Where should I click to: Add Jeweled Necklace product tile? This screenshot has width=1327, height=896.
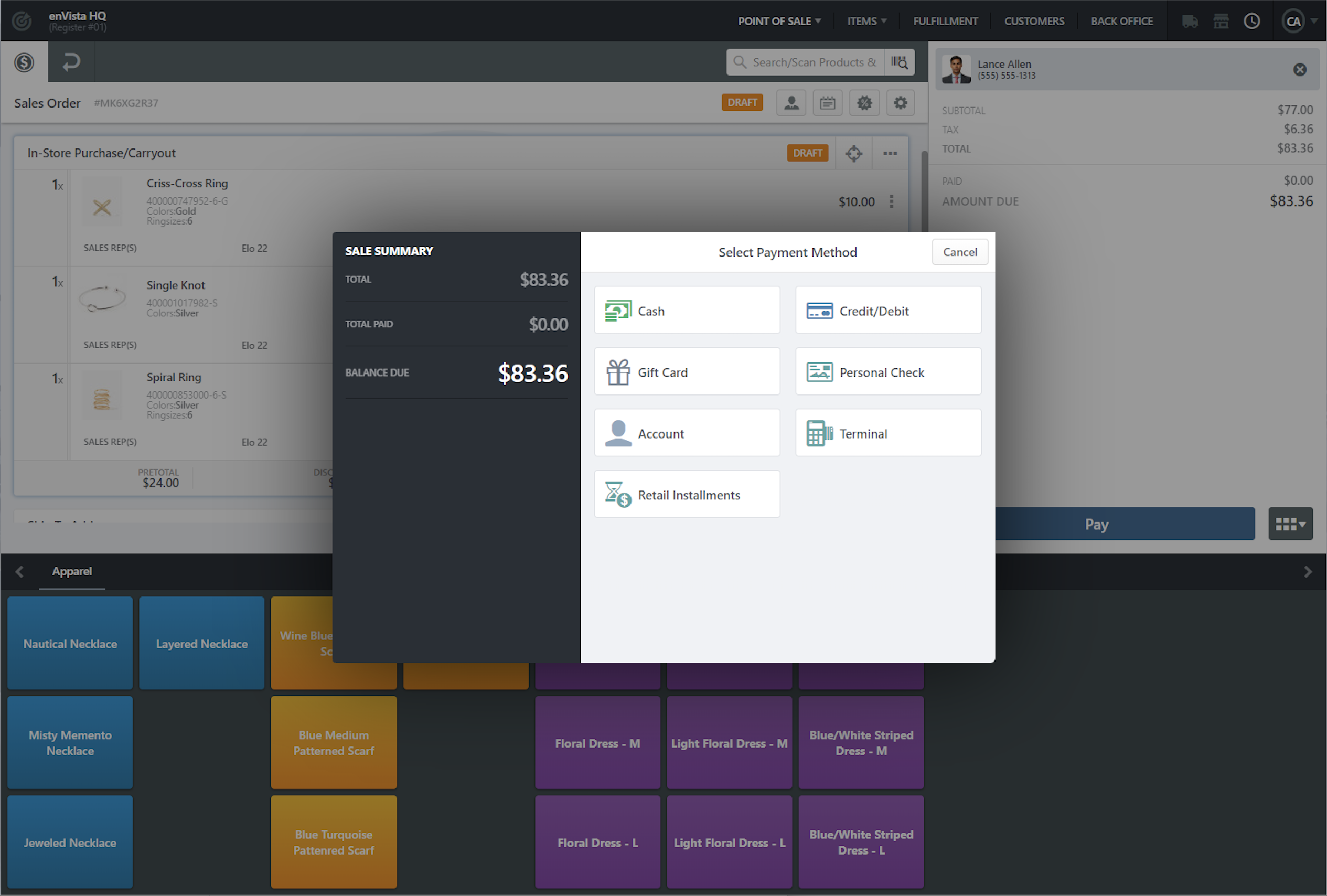(70, 842)
